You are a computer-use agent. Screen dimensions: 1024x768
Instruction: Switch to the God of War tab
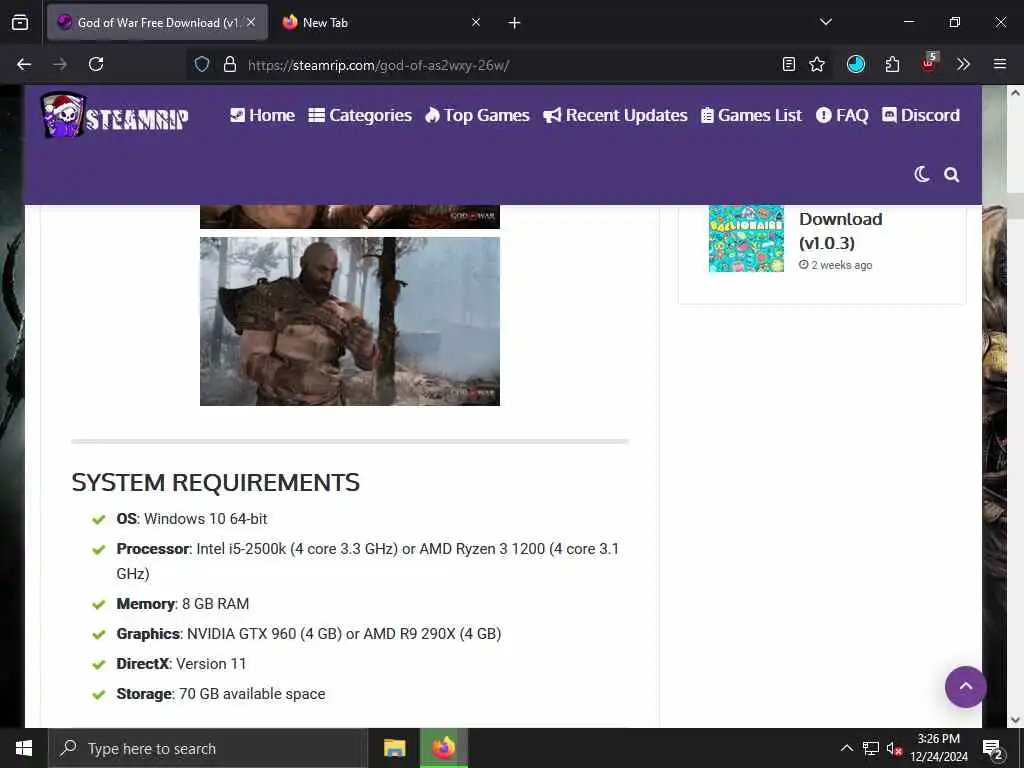(157, 22)
